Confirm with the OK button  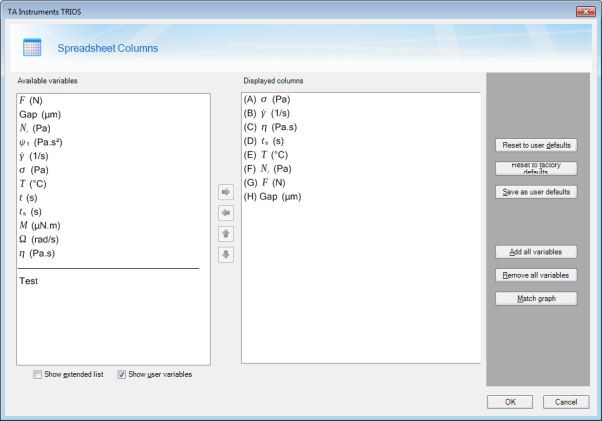[510, 402]
